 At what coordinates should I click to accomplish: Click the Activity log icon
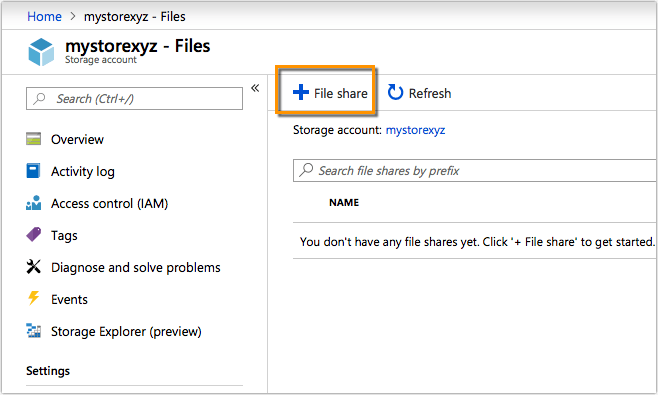click(x=34, y=171)
